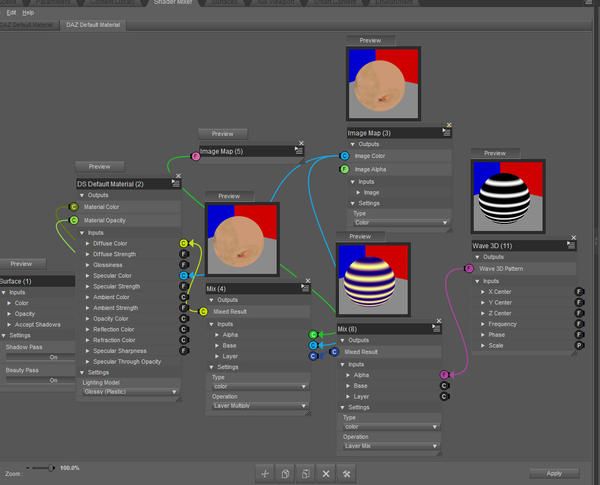Select the Surface (1) brick title bar
This screenshot has height=485, width=600.
[x=37, y=281]
